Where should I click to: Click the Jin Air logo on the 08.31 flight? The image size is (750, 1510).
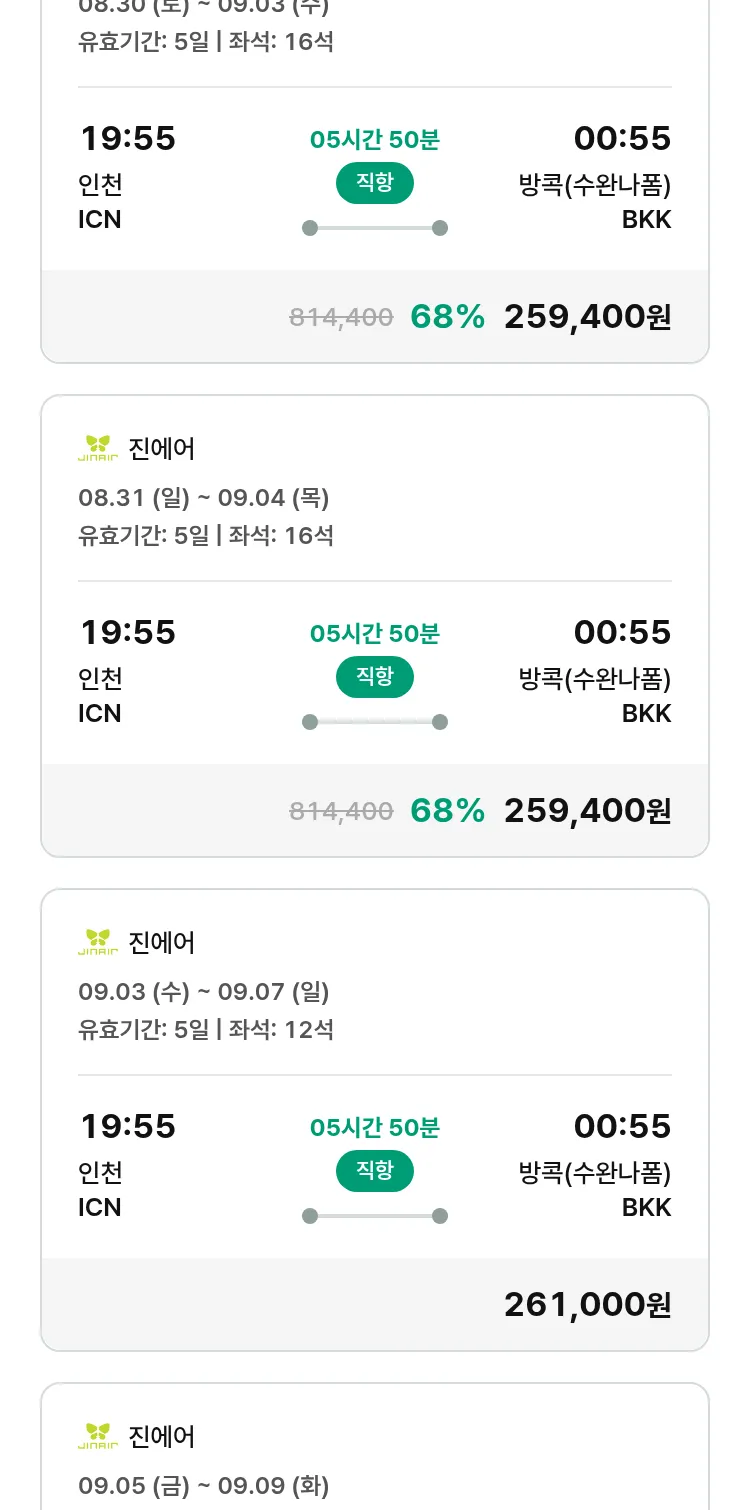98,448
